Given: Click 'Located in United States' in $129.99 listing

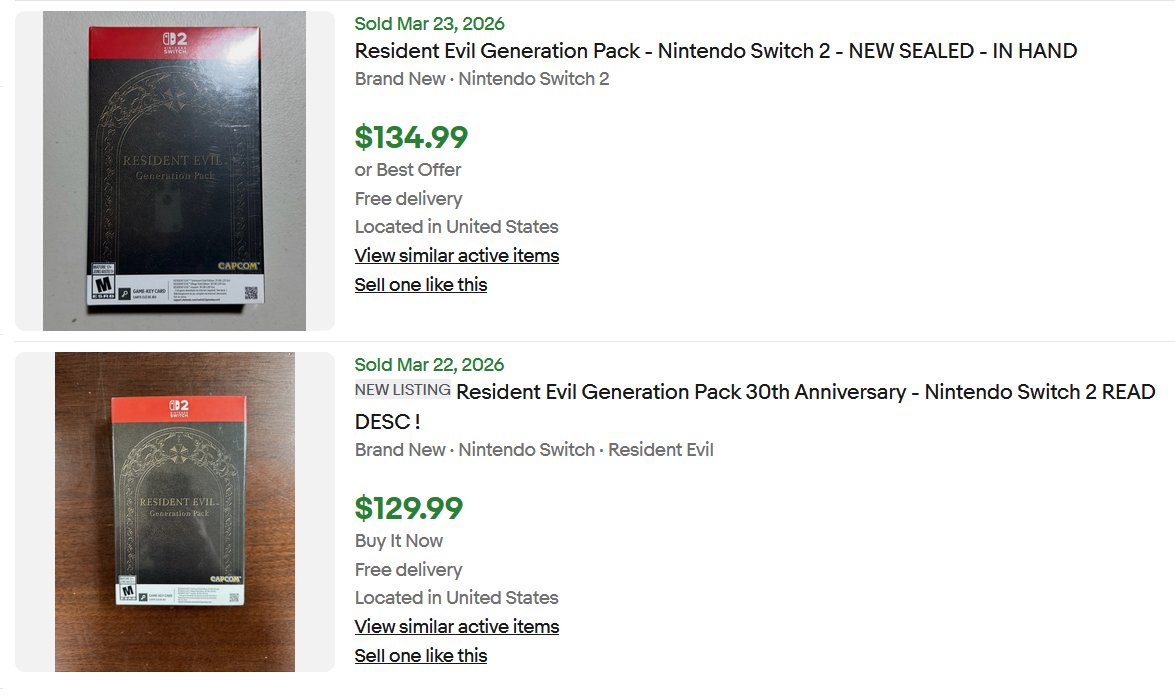Looking at the screenshot, I should pos(456,597).
